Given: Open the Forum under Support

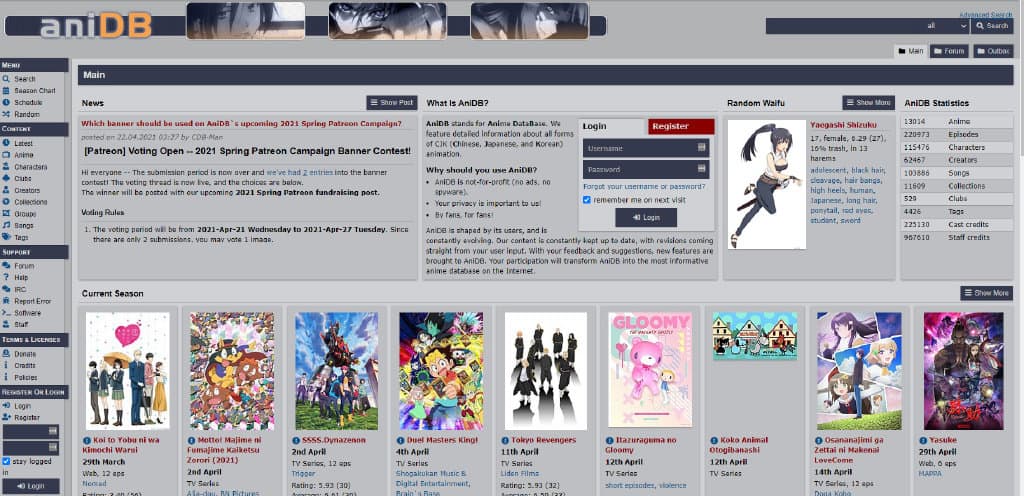Looking at the screenshot, I should 24,266.
